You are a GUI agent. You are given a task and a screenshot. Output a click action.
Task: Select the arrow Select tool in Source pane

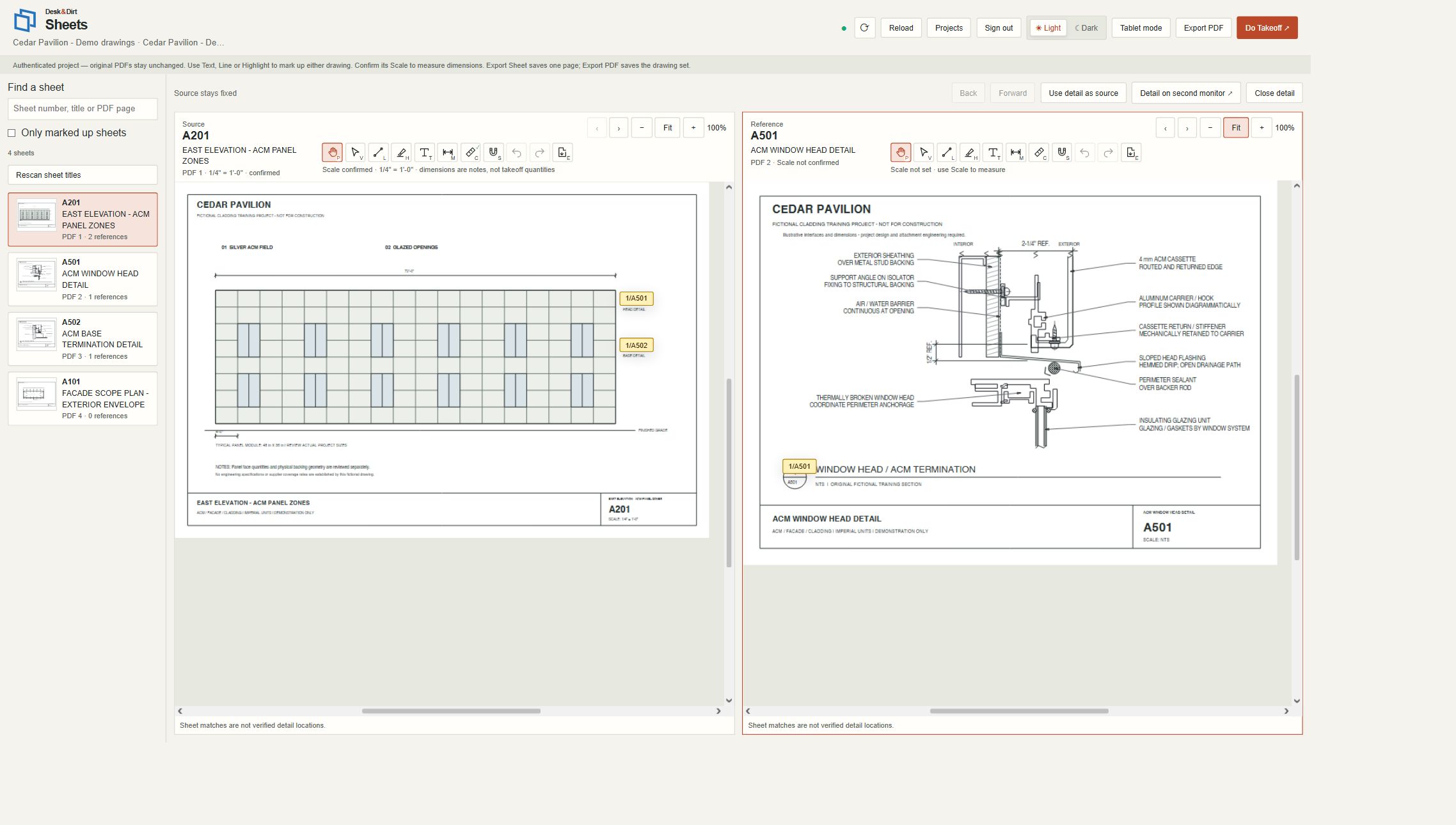click(355, 152)
